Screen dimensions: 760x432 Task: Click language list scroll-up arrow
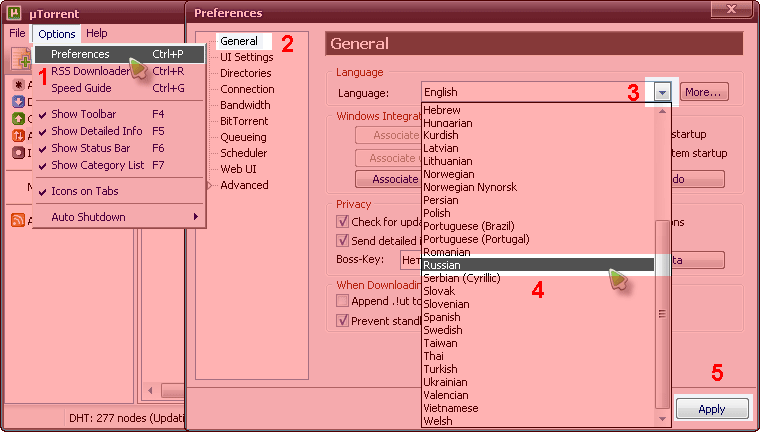point(663,111)
